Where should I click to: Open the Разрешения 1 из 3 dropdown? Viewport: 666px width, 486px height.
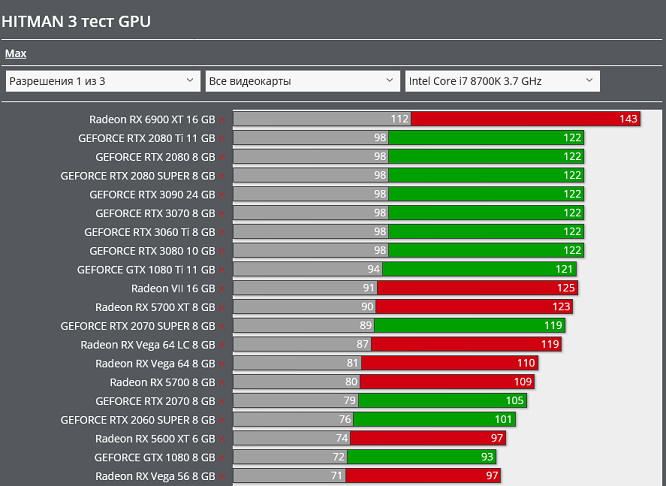click(x=103, y=81)
